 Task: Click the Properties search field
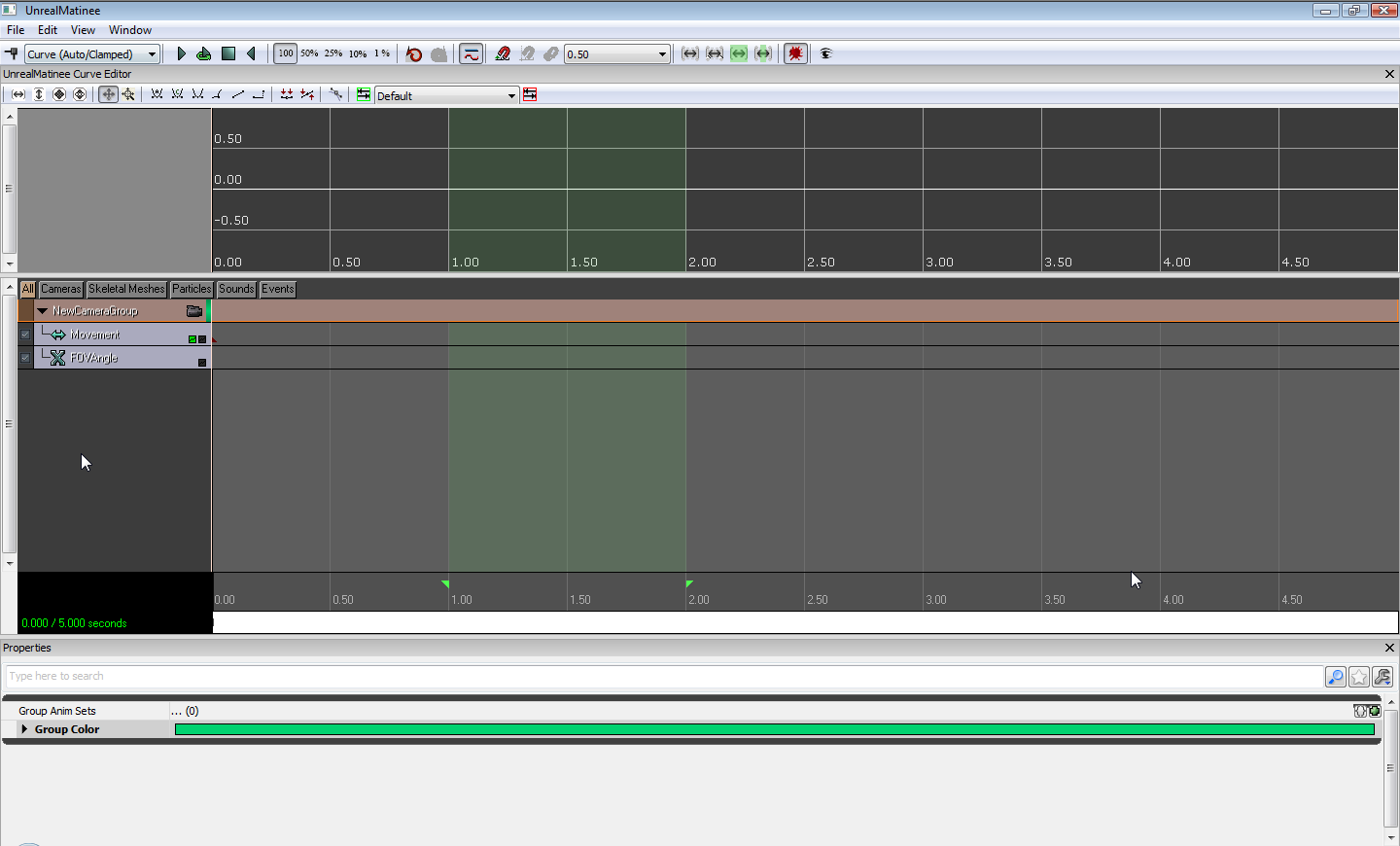(x=664, y=677)
